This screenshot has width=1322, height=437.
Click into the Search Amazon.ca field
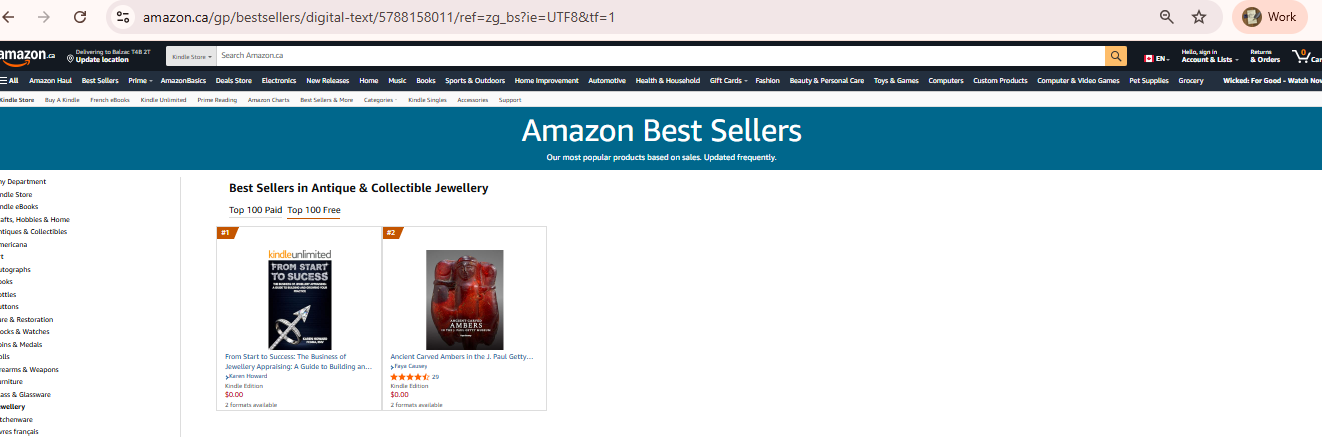[x=660, y=56]
